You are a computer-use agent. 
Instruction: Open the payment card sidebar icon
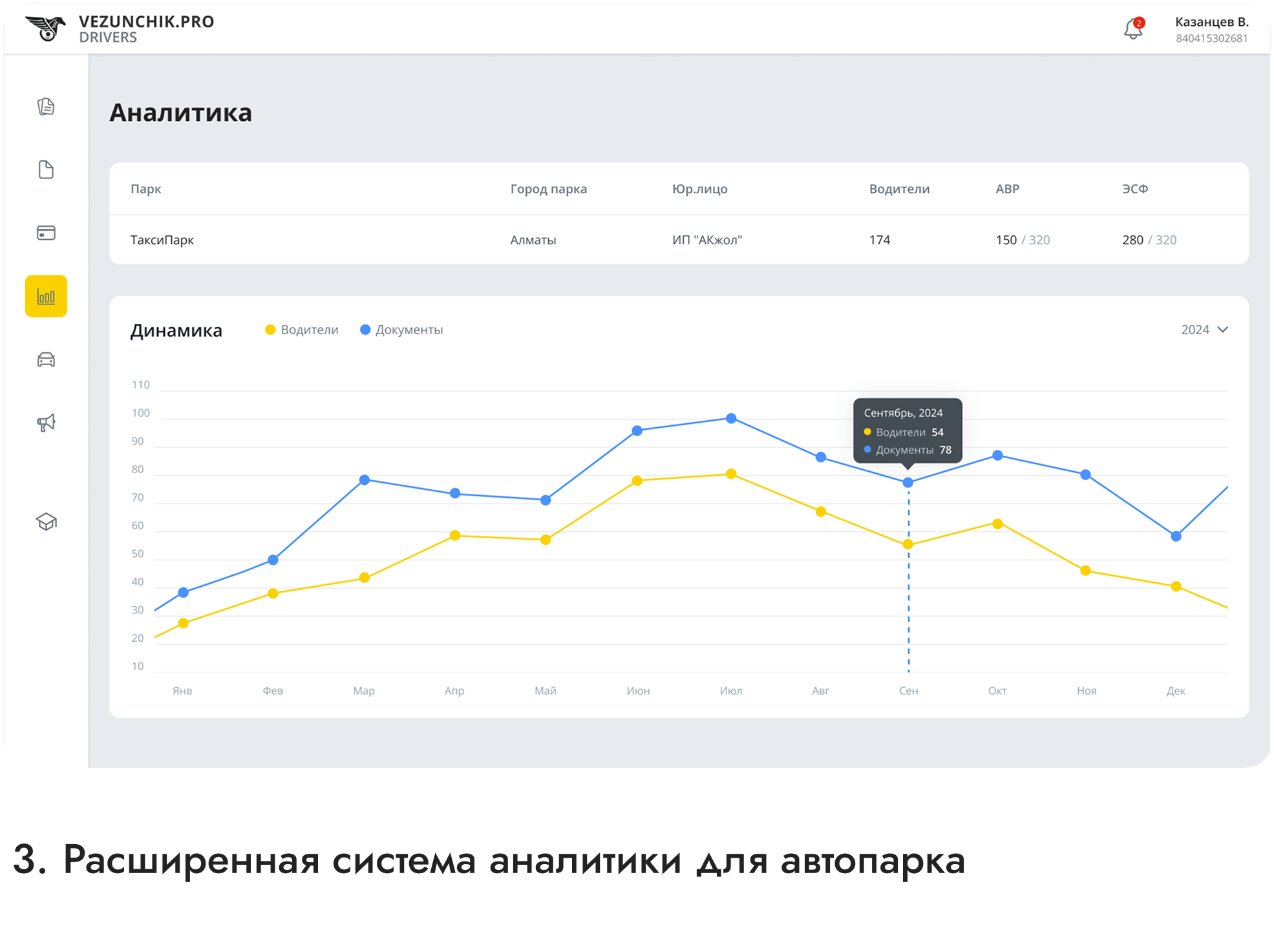point(46,233)
